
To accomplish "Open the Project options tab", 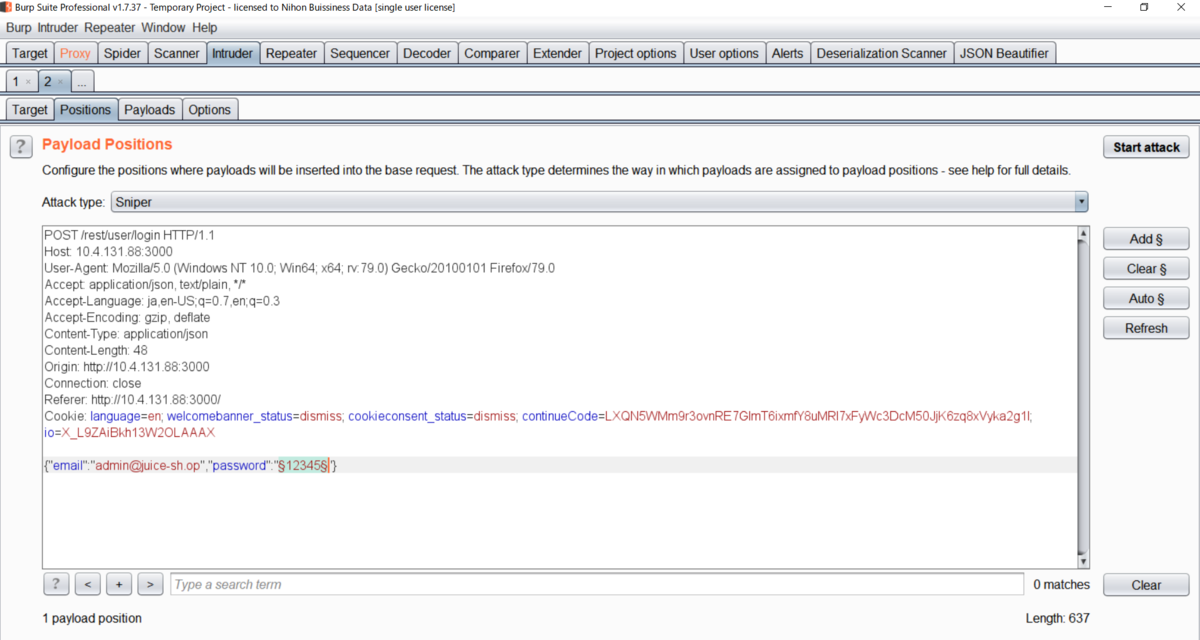I will click(636, 53).
